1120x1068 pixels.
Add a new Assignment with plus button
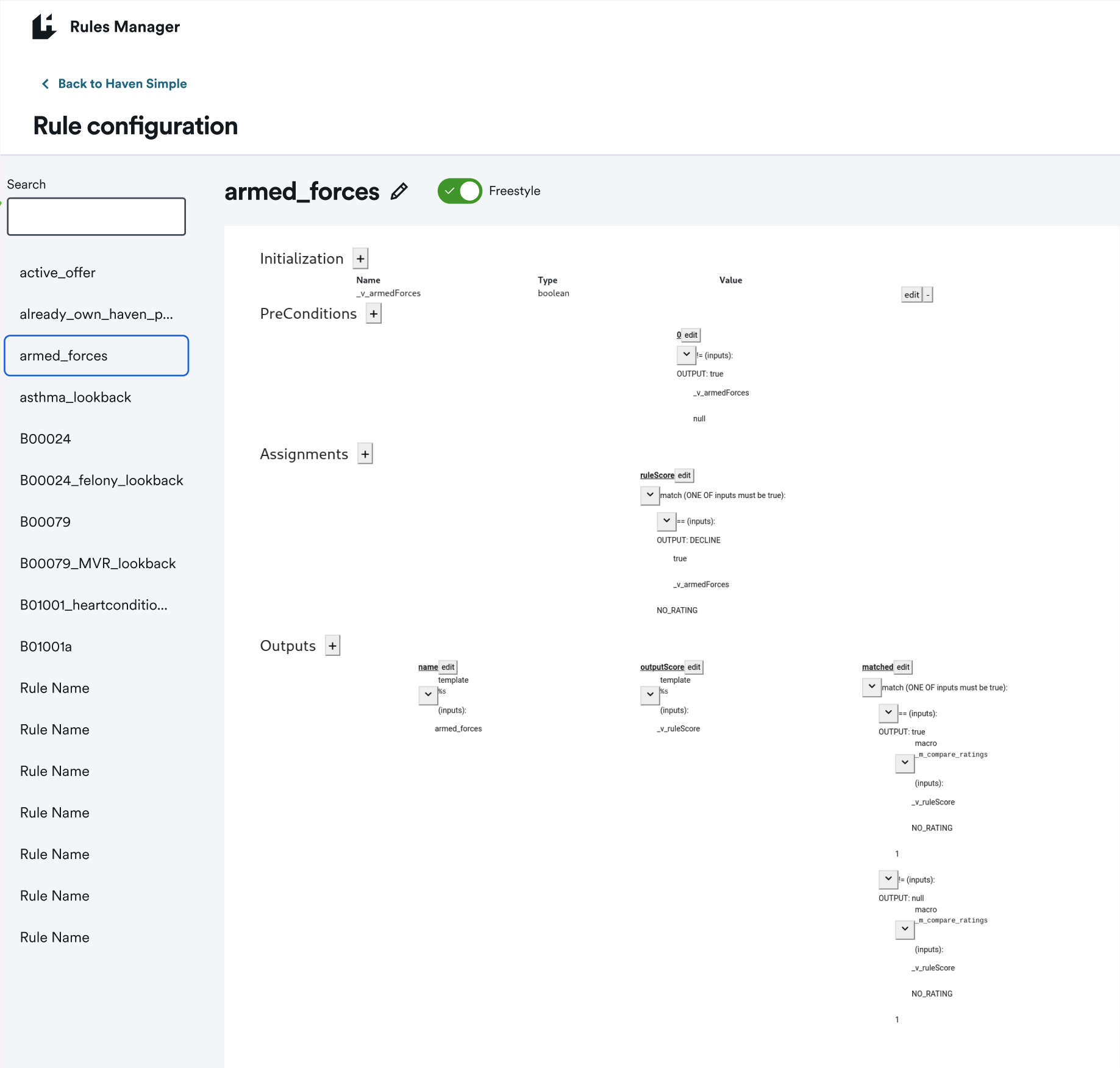point(365,454)
